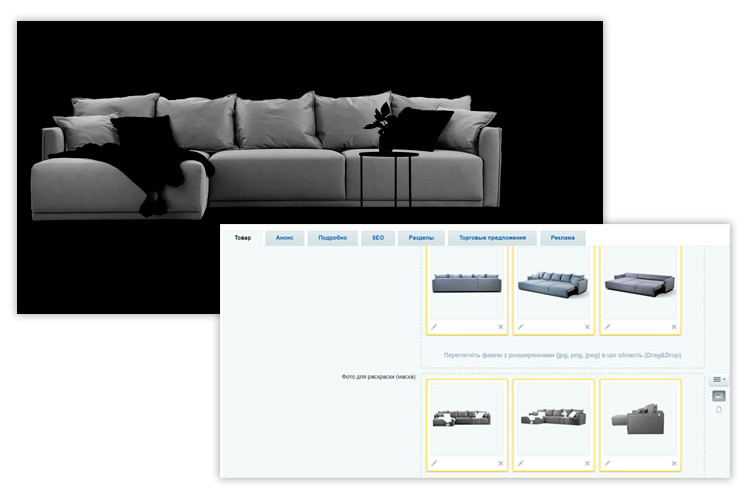Click pencil icon under the side-view mask photo
750x500 pixels.
click(x=606, y=462)
